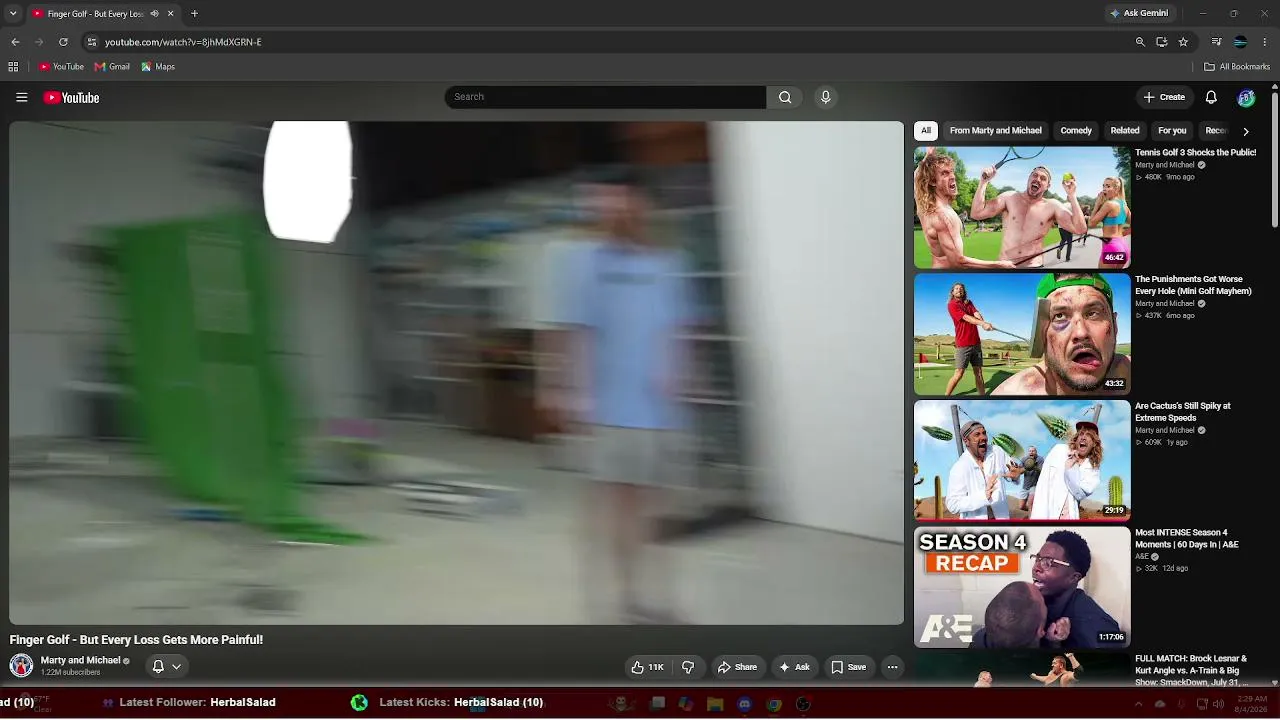Open the Chrome three-dot menu
The width and height of the screenshot is (1280, 720).
pyautogui.click(x=1265, y=42)
